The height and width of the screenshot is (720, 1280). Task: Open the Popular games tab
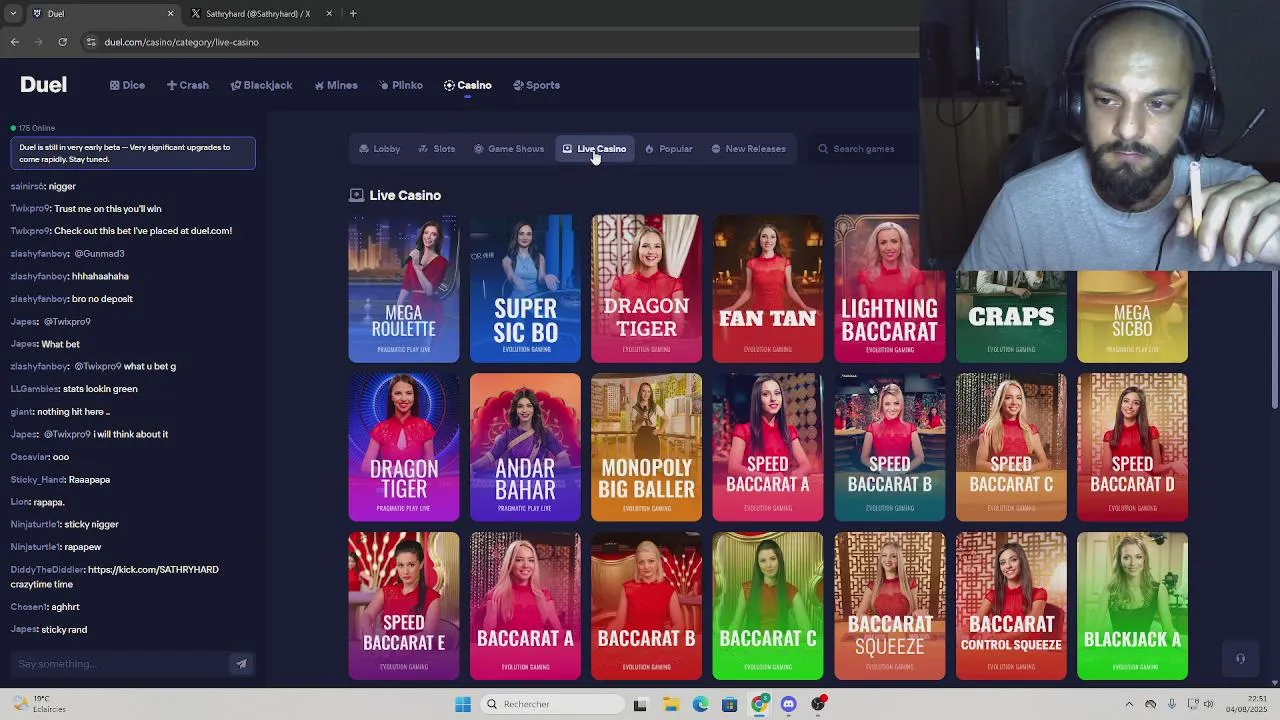[x=668, y=149]
